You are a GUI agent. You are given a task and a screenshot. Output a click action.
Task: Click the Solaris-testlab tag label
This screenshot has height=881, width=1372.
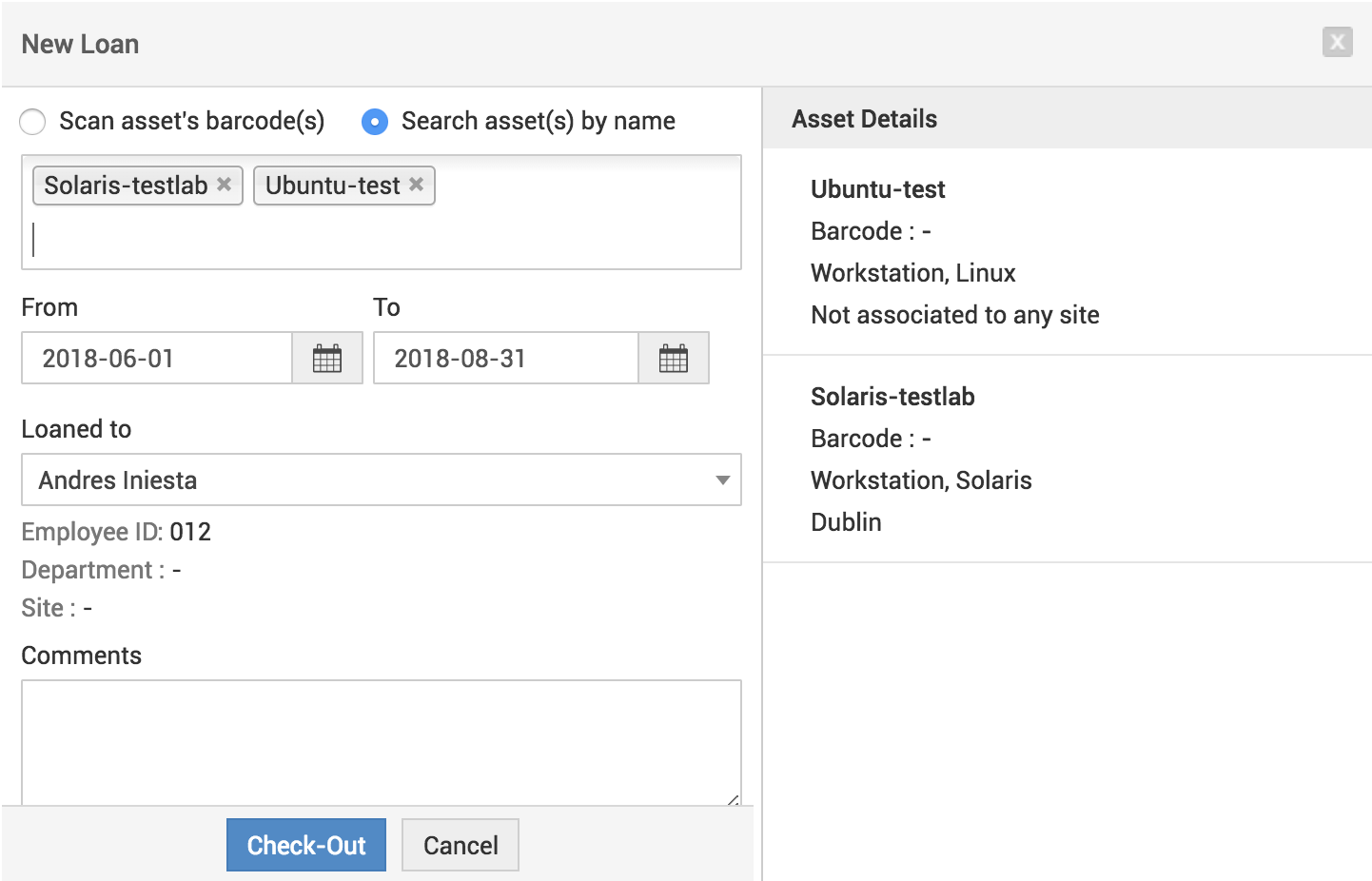(126, 186)
